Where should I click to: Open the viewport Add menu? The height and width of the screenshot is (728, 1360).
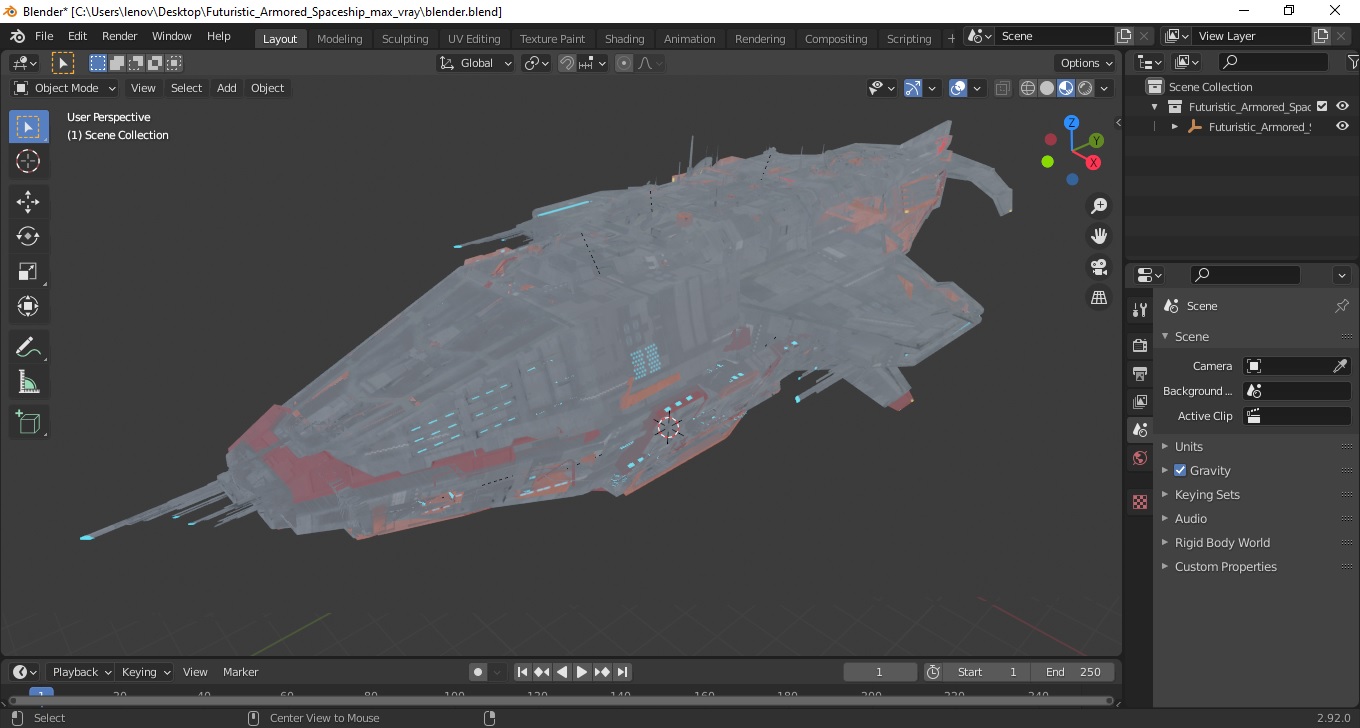tap(227, 88)
